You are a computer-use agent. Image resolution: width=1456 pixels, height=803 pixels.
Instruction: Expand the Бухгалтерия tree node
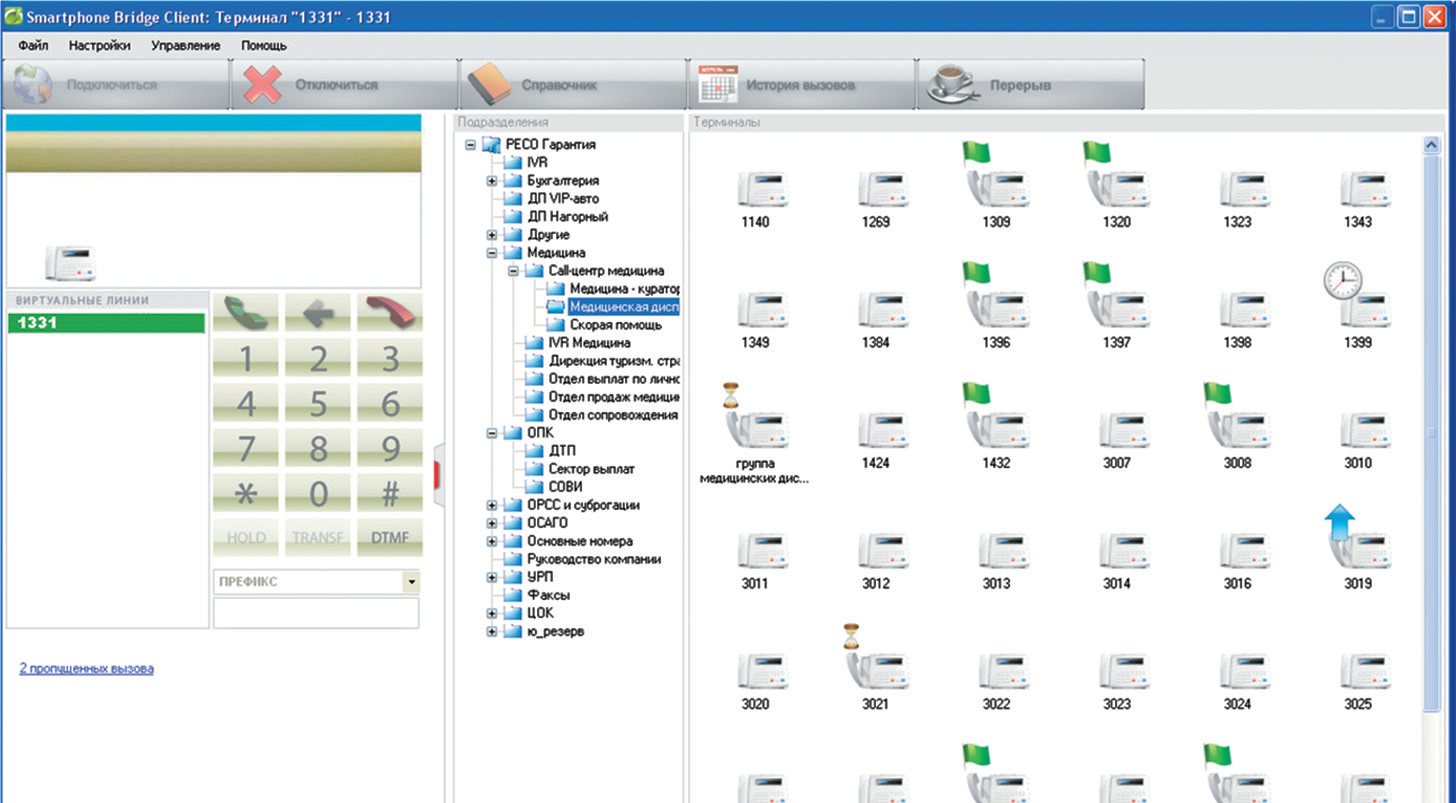492,181
